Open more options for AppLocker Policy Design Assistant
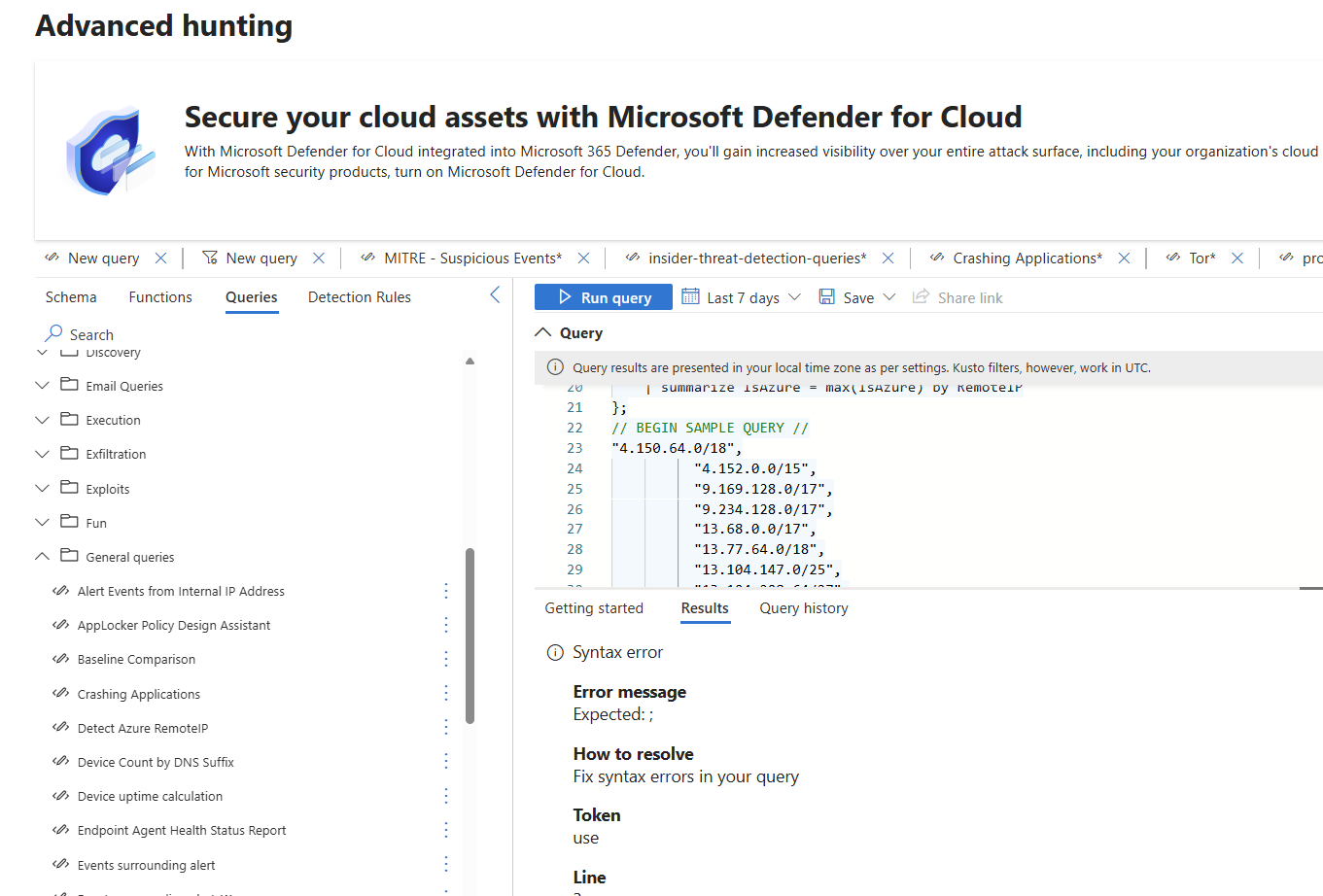 point(446,625)
